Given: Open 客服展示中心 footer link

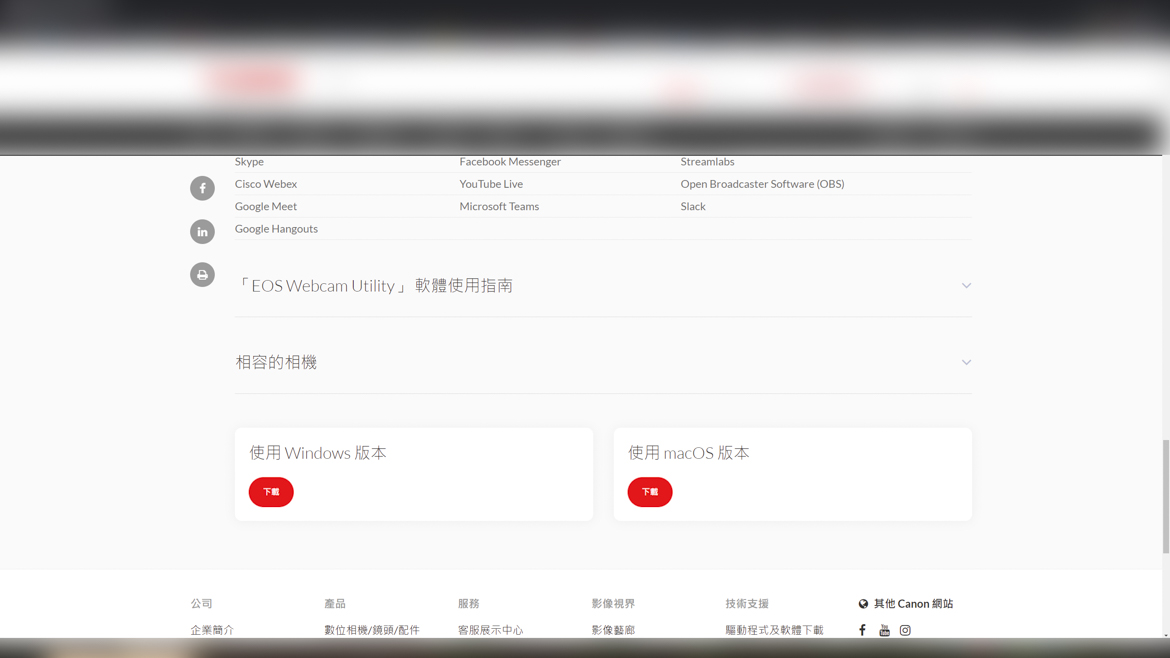Looking at the screenshot, I should click(490, 630).
